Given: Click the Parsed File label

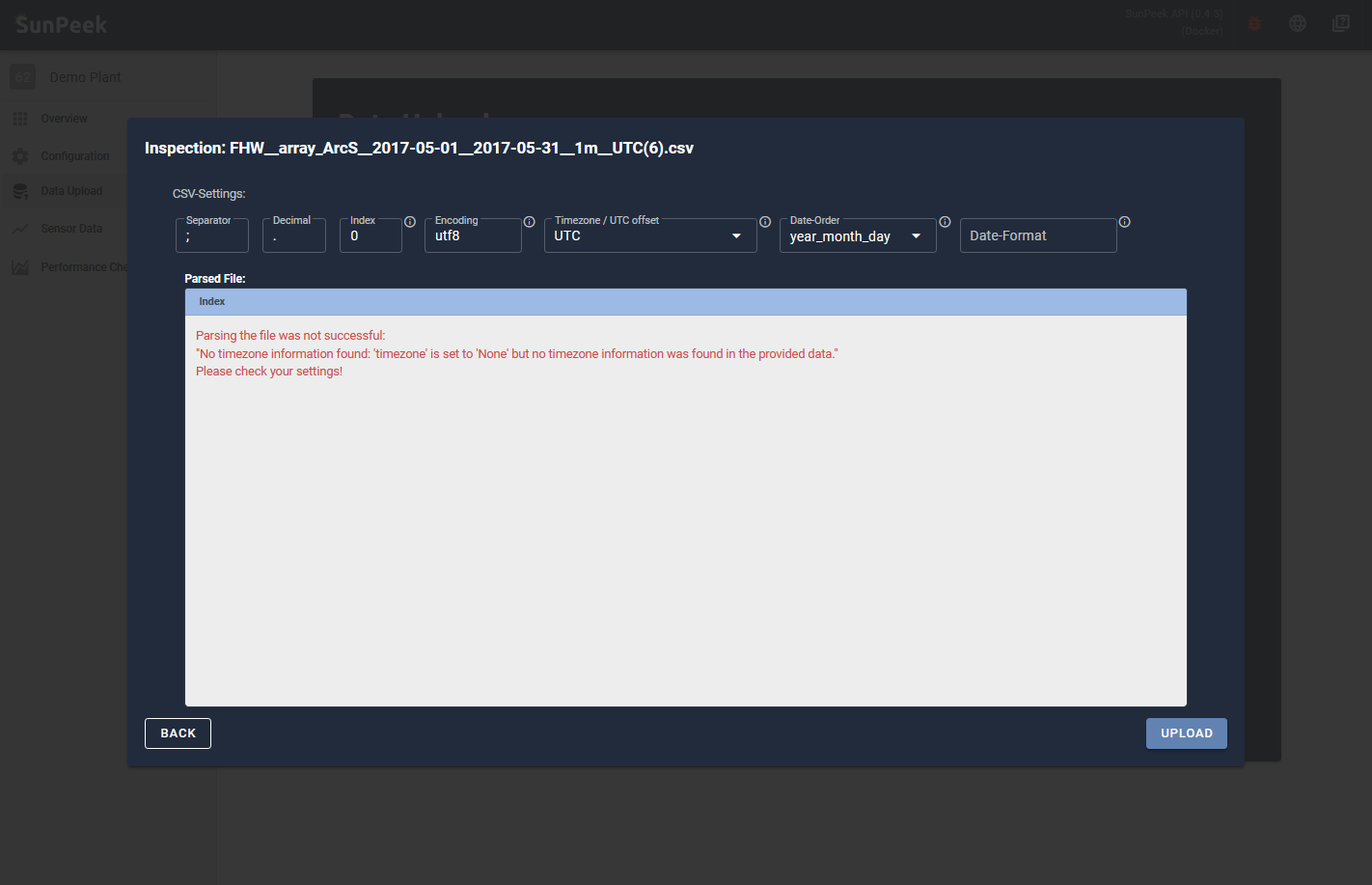Looking at the screenshot, I should (215, 279).
